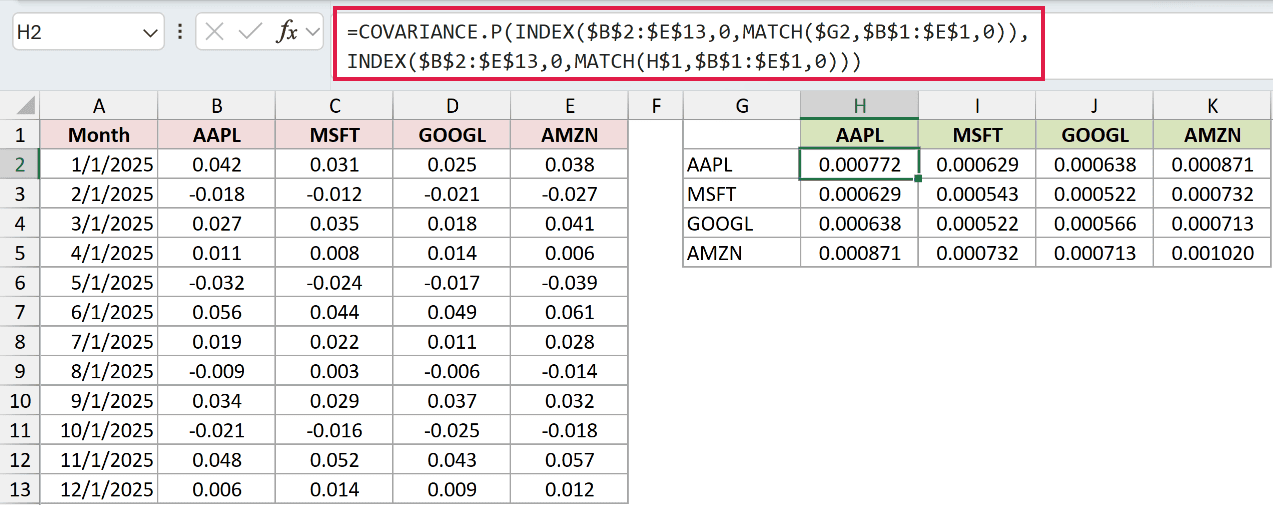Click the Month header cell
The image size is (1273, 505).
pyautogui.click(x=99, y=135)
